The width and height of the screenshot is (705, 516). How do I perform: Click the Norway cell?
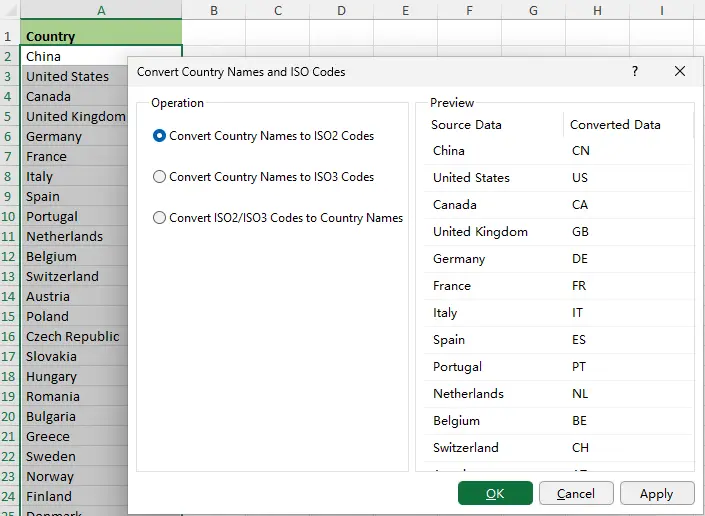click(74, 476)
